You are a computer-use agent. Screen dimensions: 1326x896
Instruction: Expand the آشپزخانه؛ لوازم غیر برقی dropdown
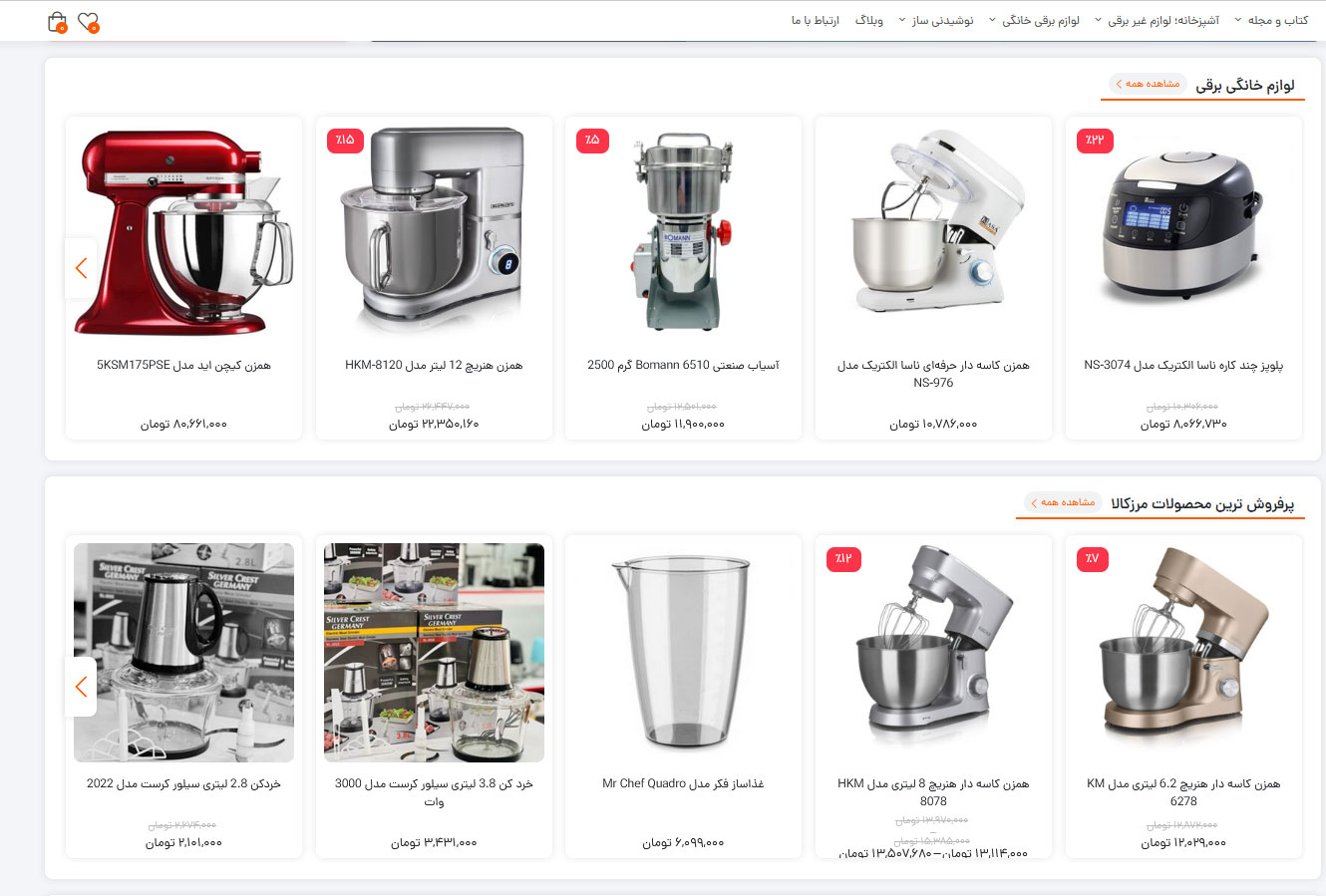pos(1157,20)
